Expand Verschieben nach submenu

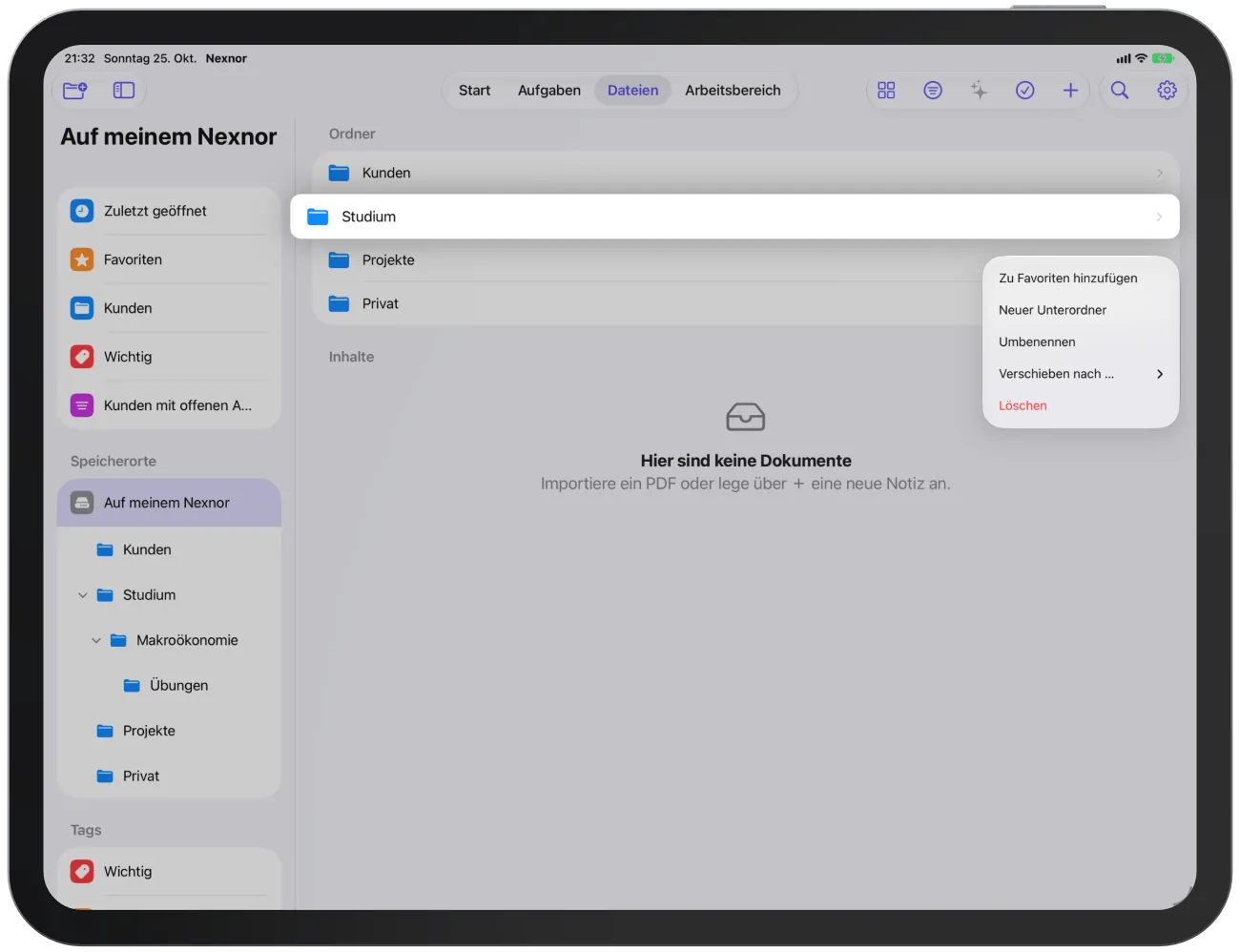click(1081, 374)
